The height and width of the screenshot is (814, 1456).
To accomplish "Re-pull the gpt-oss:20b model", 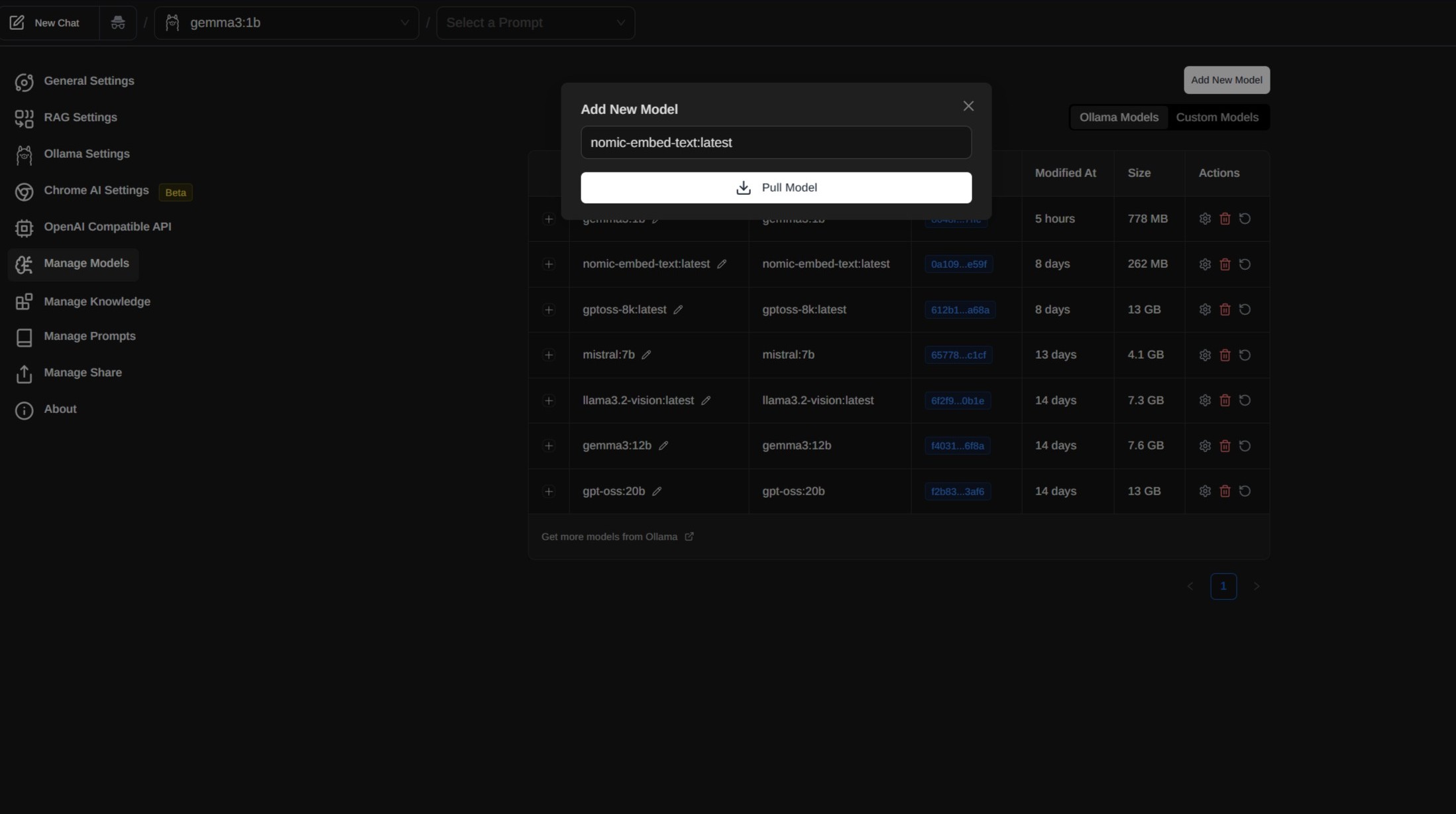I will click(x=1245, y=491).
